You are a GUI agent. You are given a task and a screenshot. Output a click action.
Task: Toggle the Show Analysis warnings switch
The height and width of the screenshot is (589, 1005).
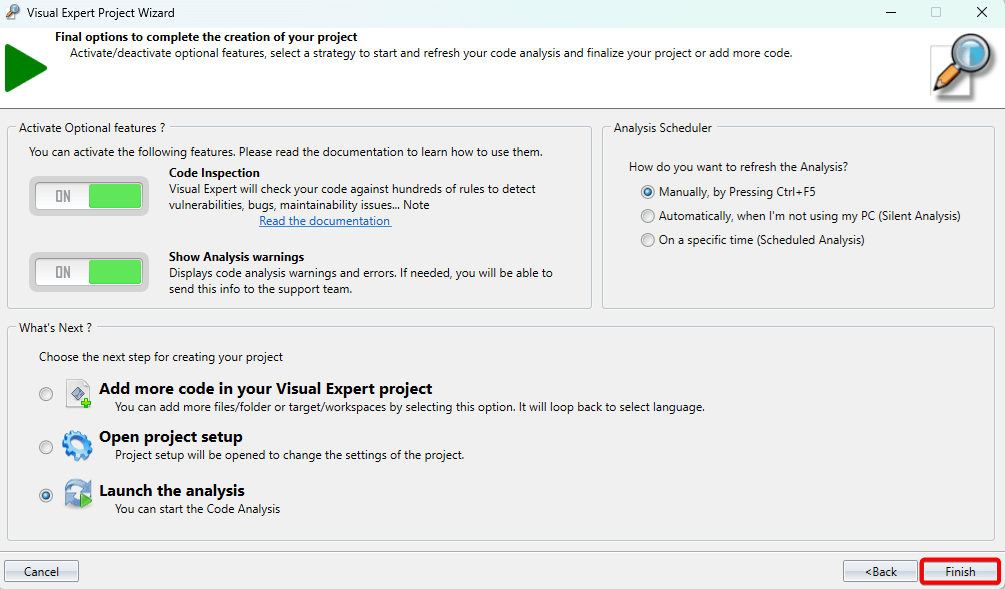pos(88,272)
